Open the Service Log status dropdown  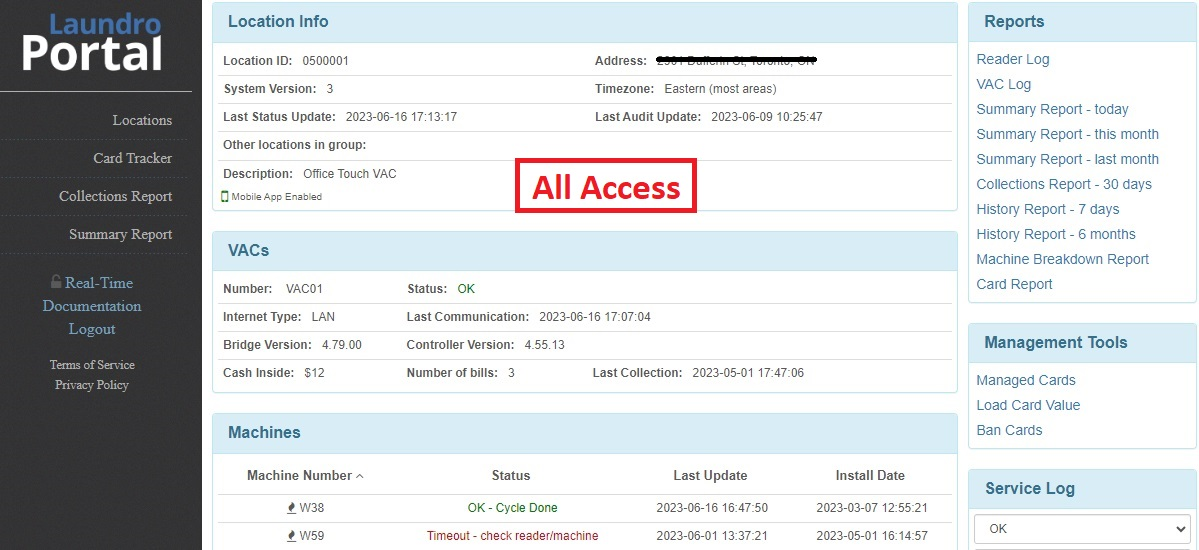coord(1082,529)
